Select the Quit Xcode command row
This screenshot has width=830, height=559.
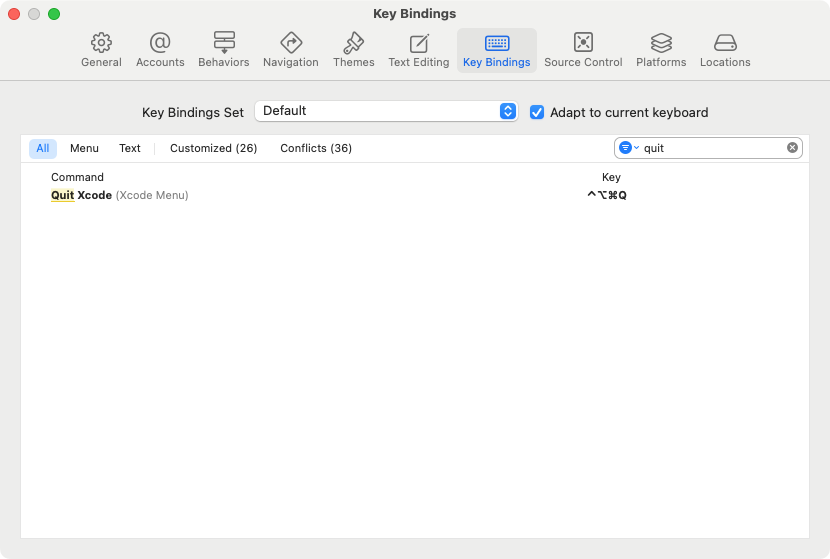click(x=414, y=195)
